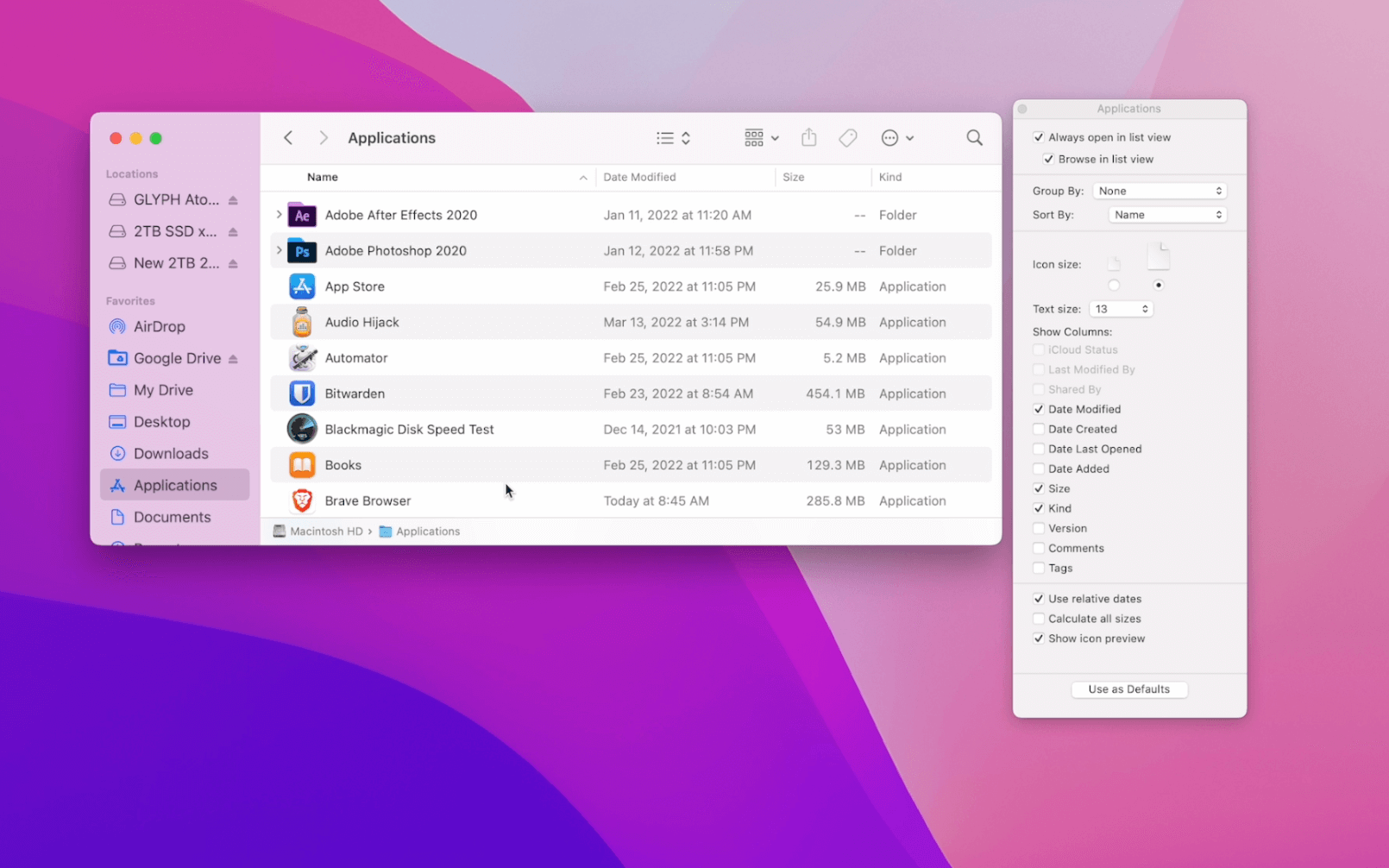Uncheck Always open in list view
Screen dimensions: 1389x868
pyautogui.click(x=1039, y=137)
